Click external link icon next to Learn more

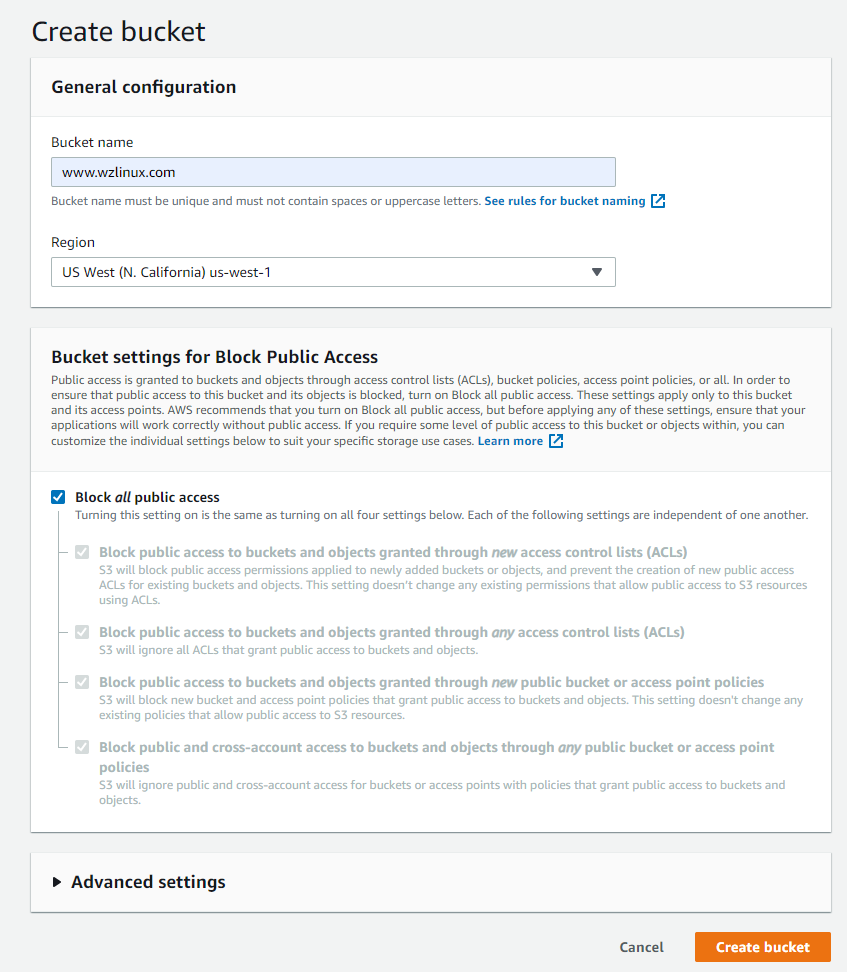[x=556, y=441]
